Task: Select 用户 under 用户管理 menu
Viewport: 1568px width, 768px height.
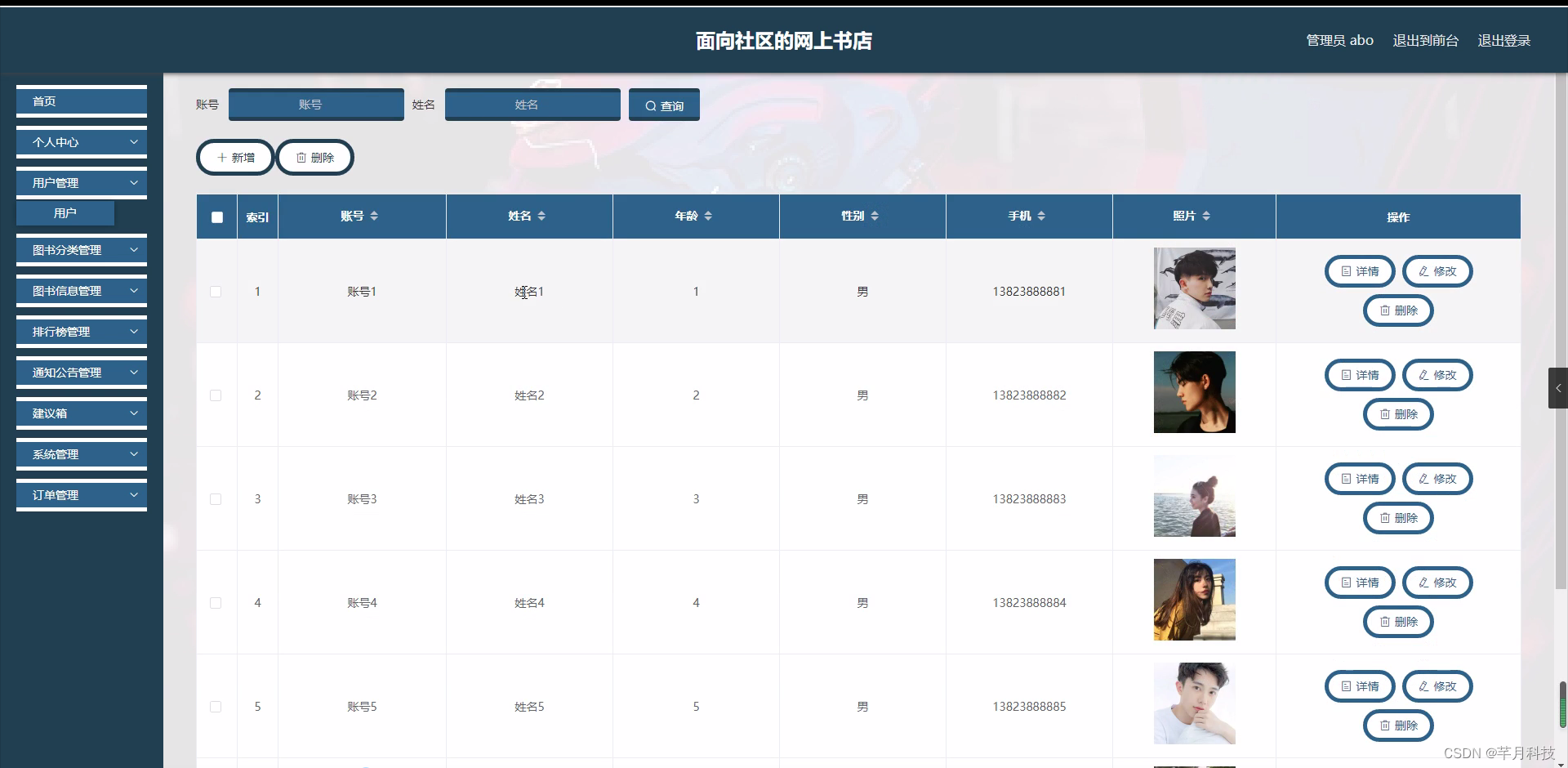Action: point(65,212)
